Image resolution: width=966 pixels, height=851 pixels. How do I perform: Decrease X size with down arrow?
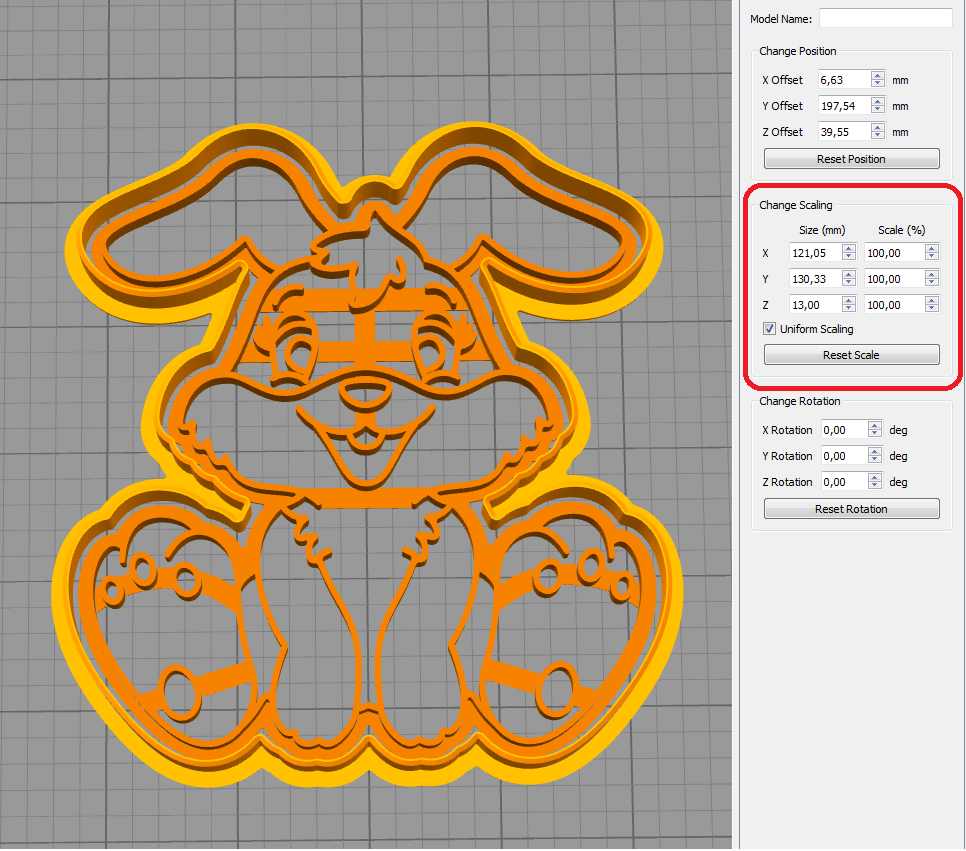point(849,257)
